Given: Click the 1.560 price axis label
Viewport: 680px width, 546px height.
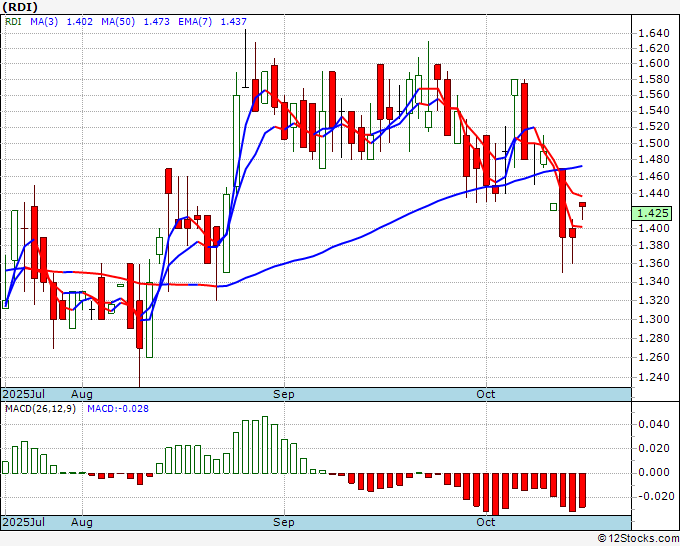Looking at the screenshot, I should tap(654, 95).
